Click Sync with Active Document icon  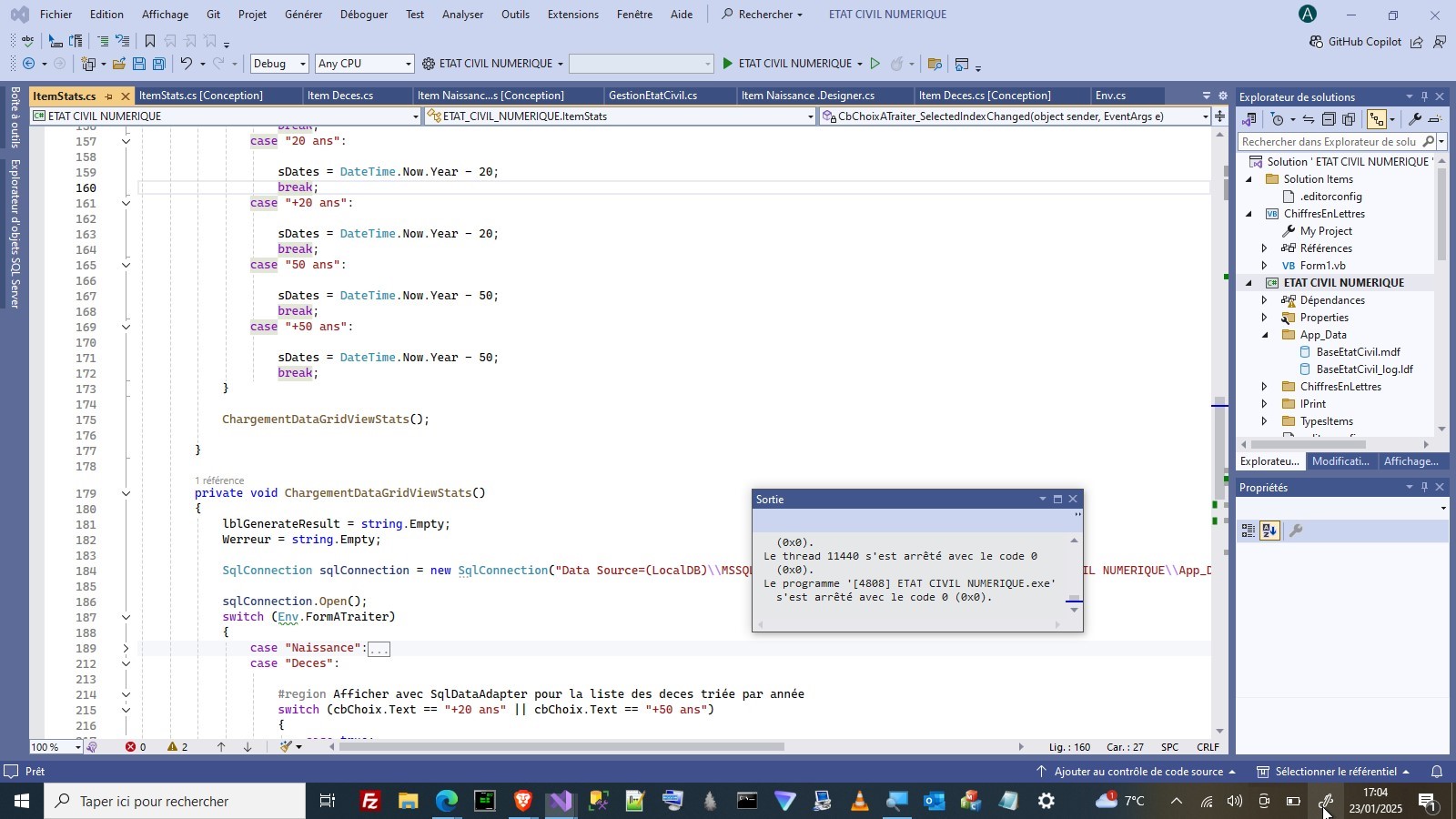coord(1309,119)
